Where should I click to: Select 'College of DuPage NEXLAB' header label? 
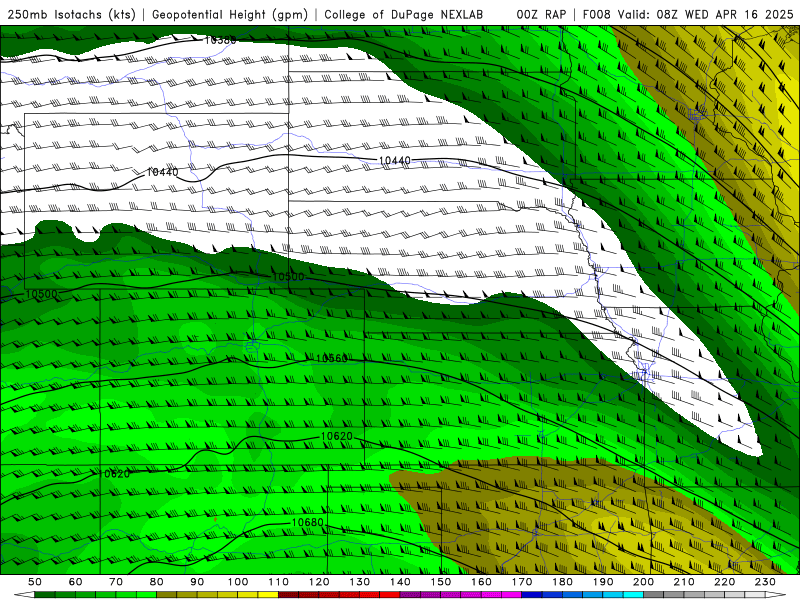tap(404, 14)
